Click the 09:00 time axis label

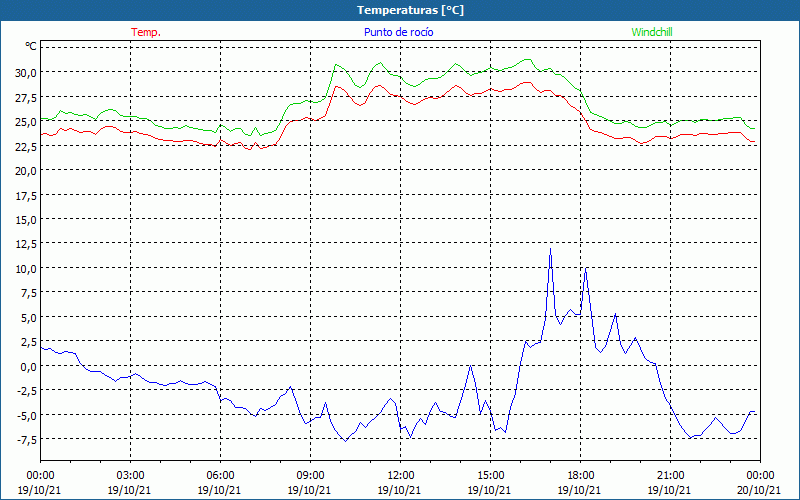point(310,476)
